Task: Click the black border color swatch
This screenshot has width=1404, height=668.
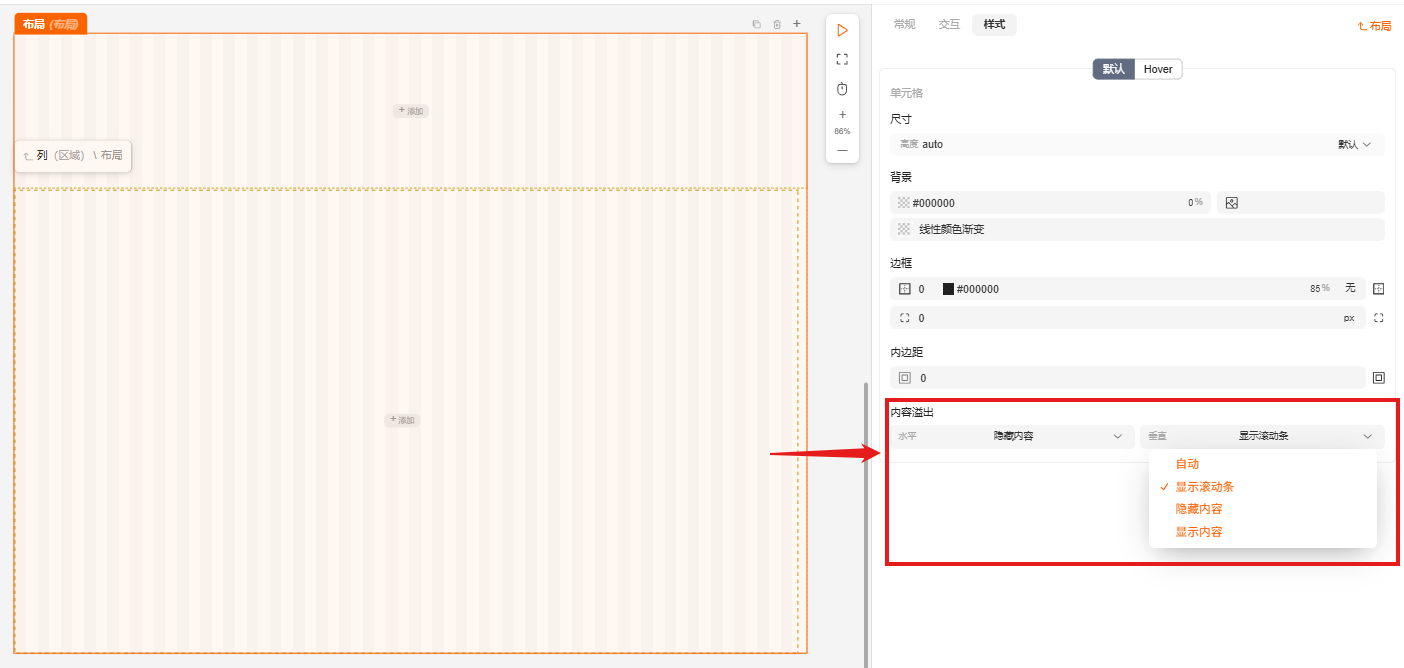Action: coord(948,289)
